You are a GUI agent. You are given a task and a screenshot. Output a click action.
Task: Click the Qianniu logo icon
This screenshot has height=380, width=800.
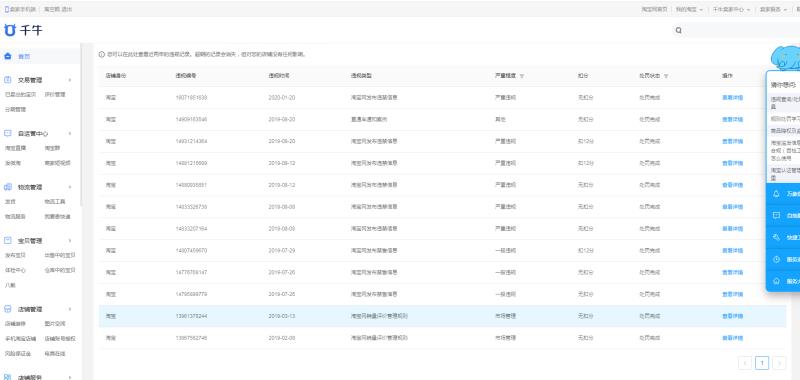point(10,30)
